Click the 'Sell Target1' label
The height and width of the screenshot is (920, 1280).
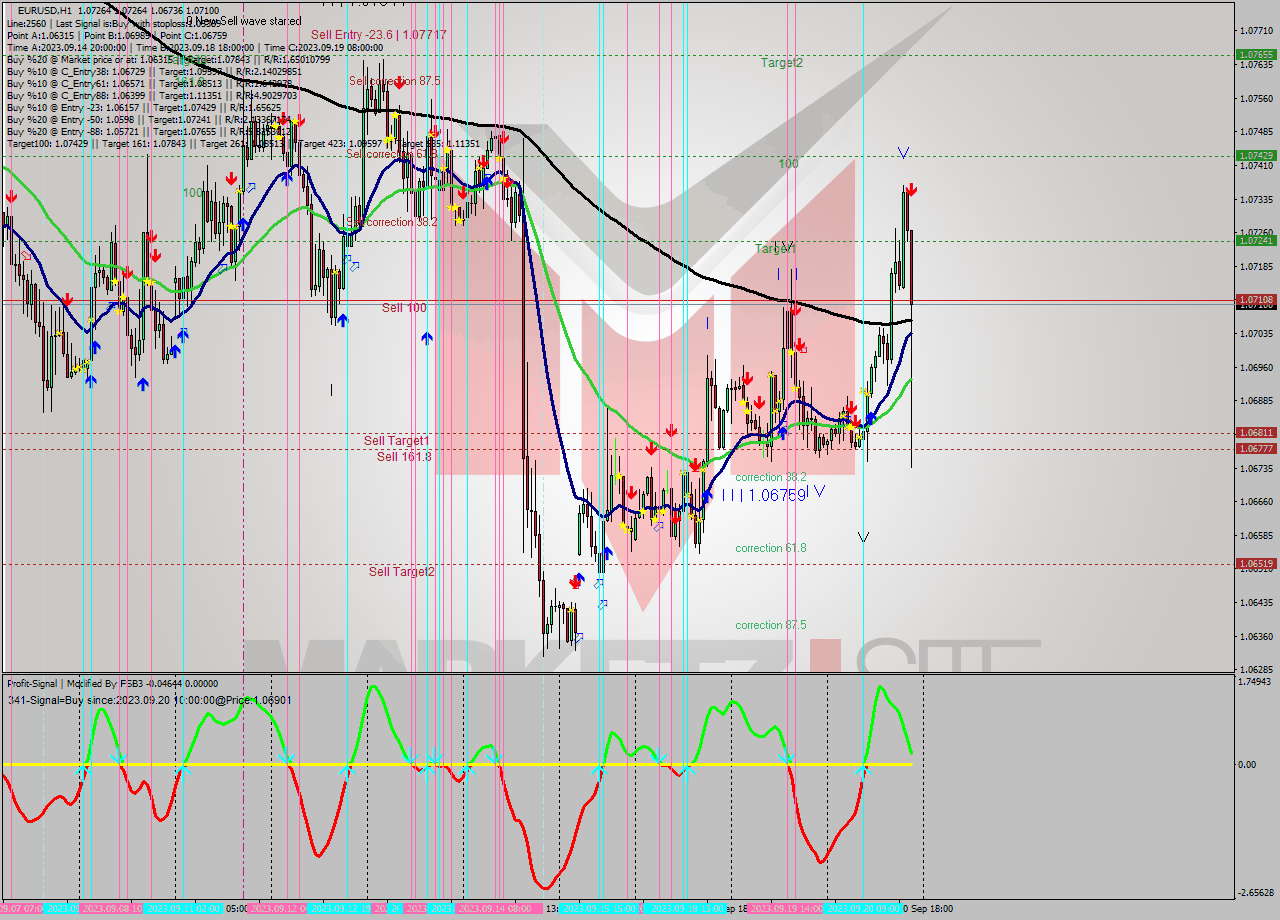coord(396,441)
